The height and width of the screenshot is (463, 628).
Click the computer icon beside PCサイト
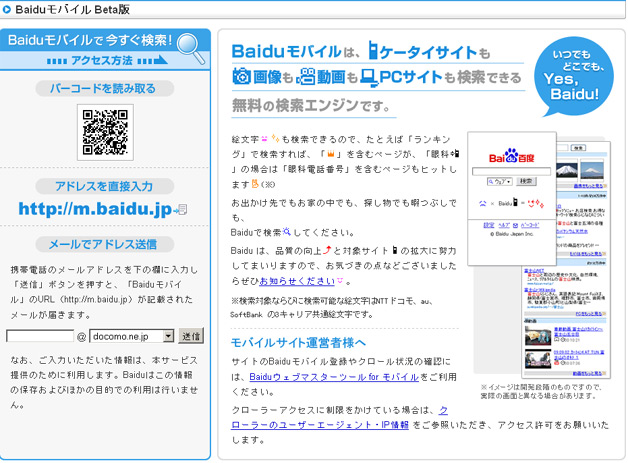(x=368, y=76)
